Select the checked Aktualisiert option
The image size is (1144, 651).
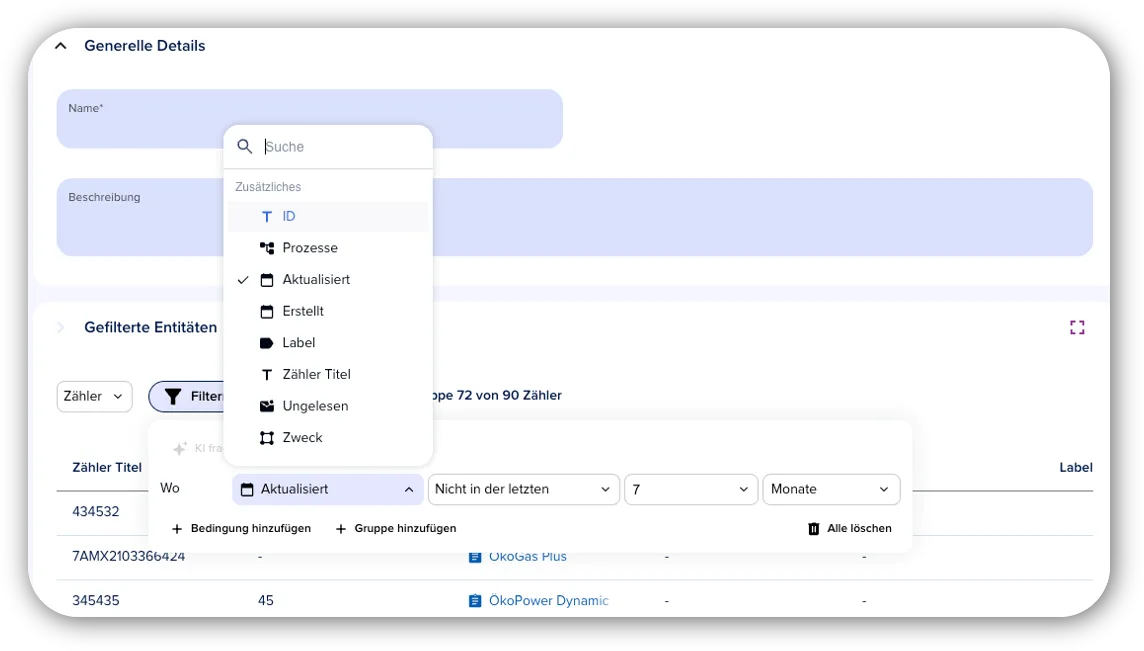(328, 280)
